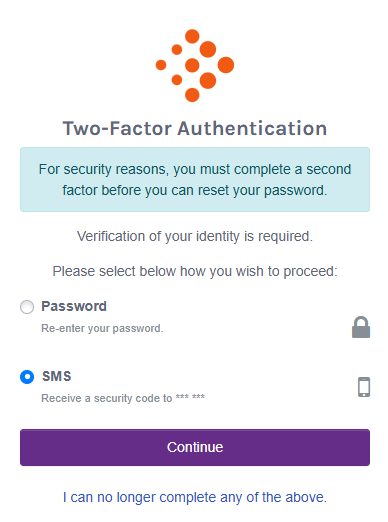Image resolution: width=388 pixels, height=522 pixels.
Task: Click the mobile phone icon beside SMS
Action: pyautogui.click(x=364, y=387)
